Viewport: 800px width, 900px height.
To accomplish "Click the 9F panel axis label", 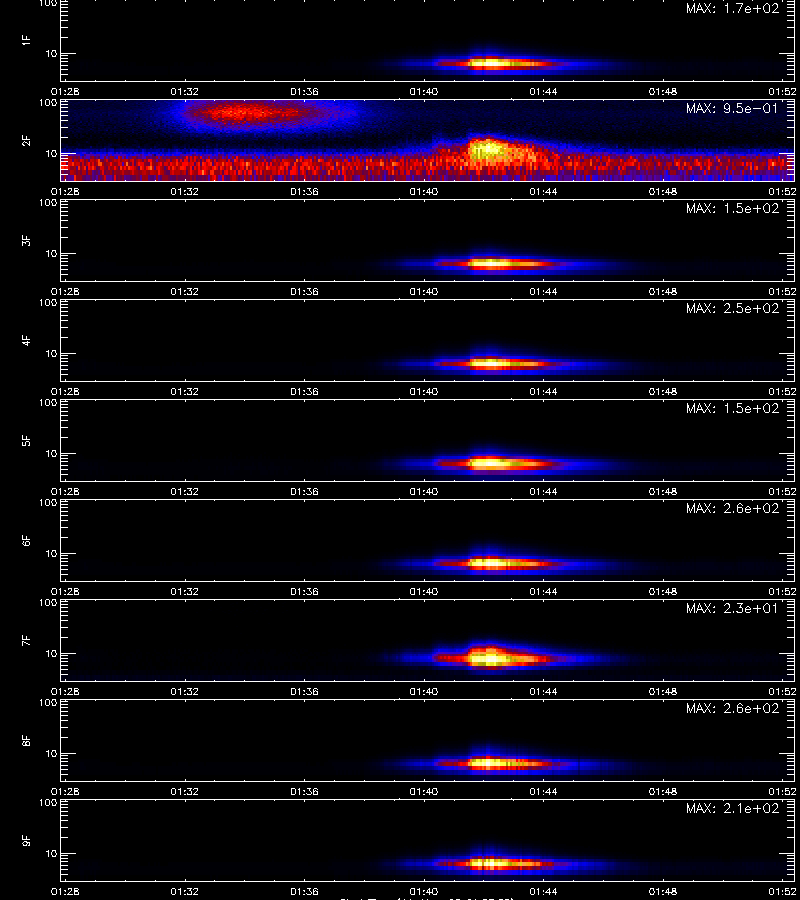I will pos(26,840).
